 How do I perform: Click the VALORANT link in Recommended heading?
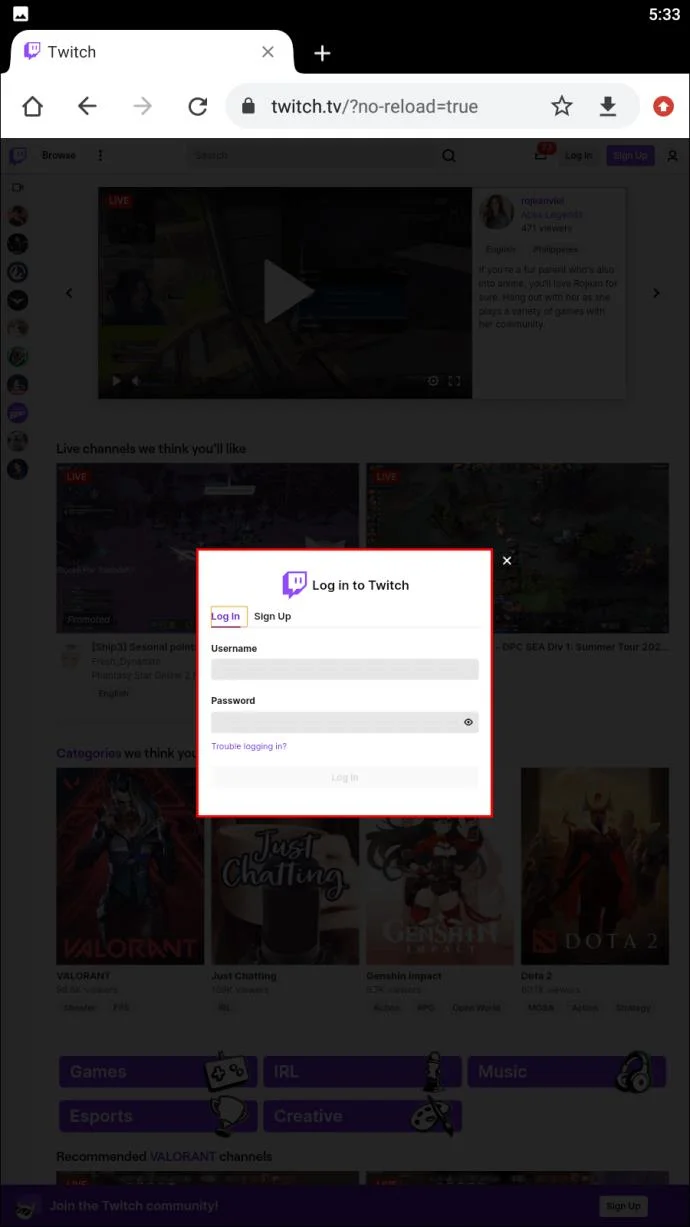pyautogui.click(x=183, y=1156)
